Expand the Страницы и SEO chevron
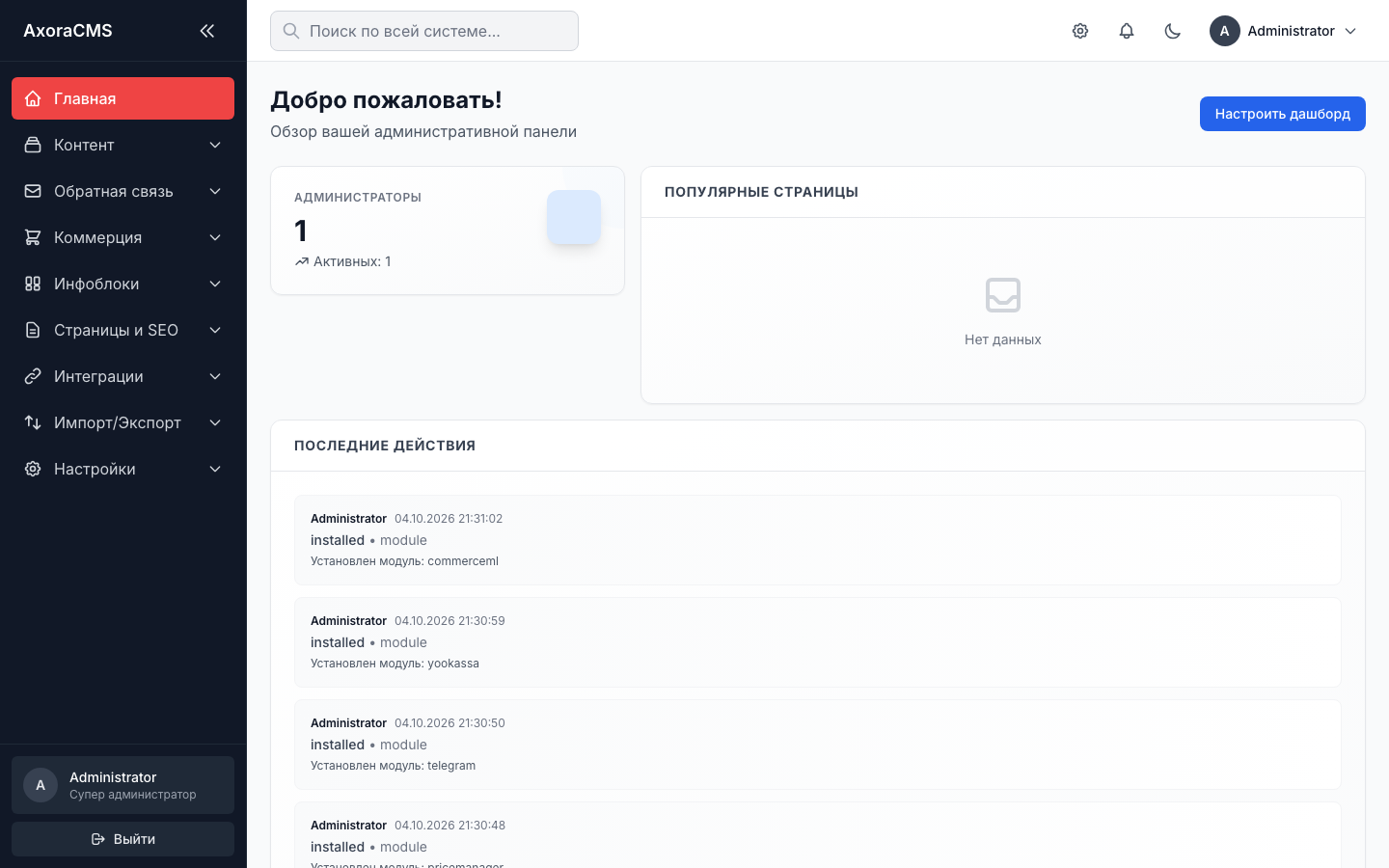Viewport: 1389px width, 868px height. pyautogui.click(x=215, y=330)
